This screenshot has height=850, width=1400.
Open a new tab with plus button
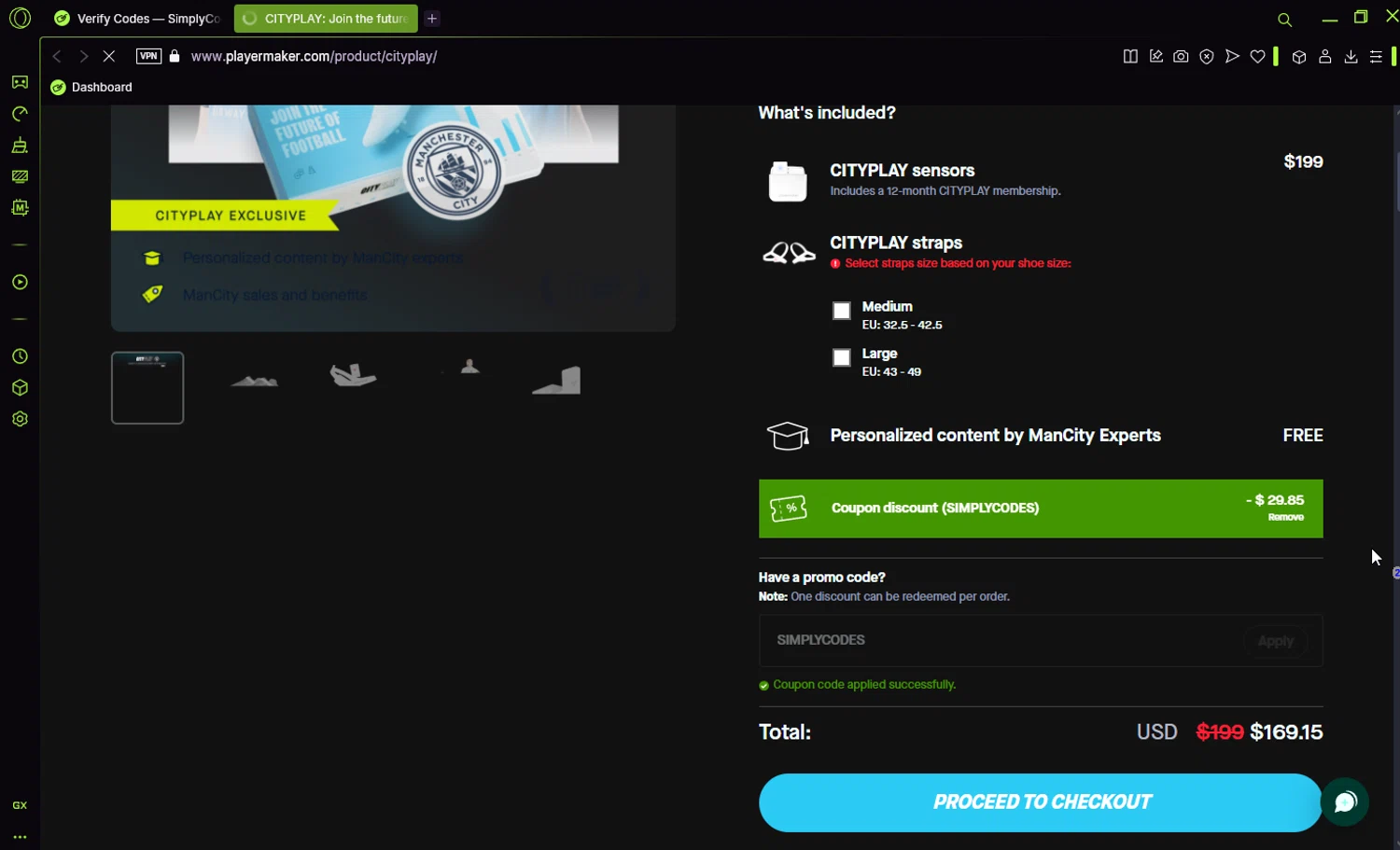[432, 19]
